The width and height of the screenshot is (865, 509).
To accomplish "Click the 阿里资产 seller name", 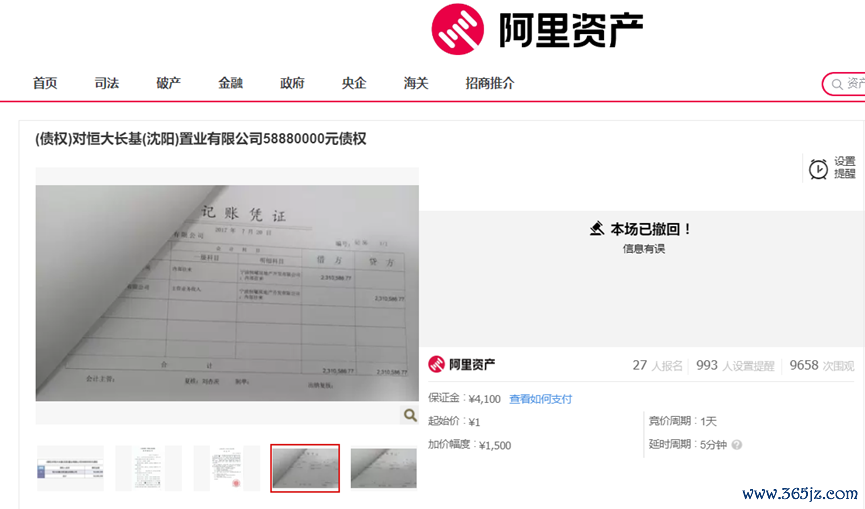I will [472, 365].
